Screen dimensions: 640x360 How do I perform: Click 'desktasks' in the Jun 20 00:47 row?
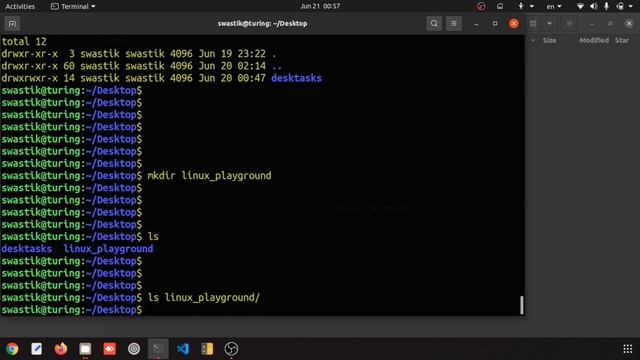tap(296, 78)
